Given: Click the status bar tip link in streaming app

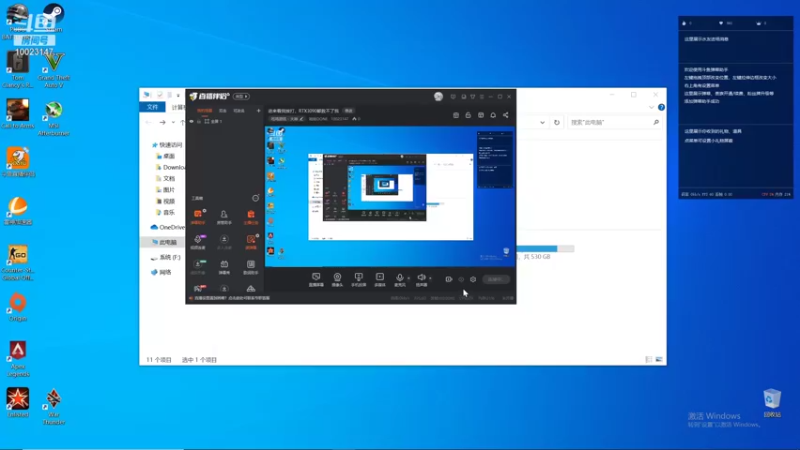Looking at the screenshot, I should pos(231,298).
